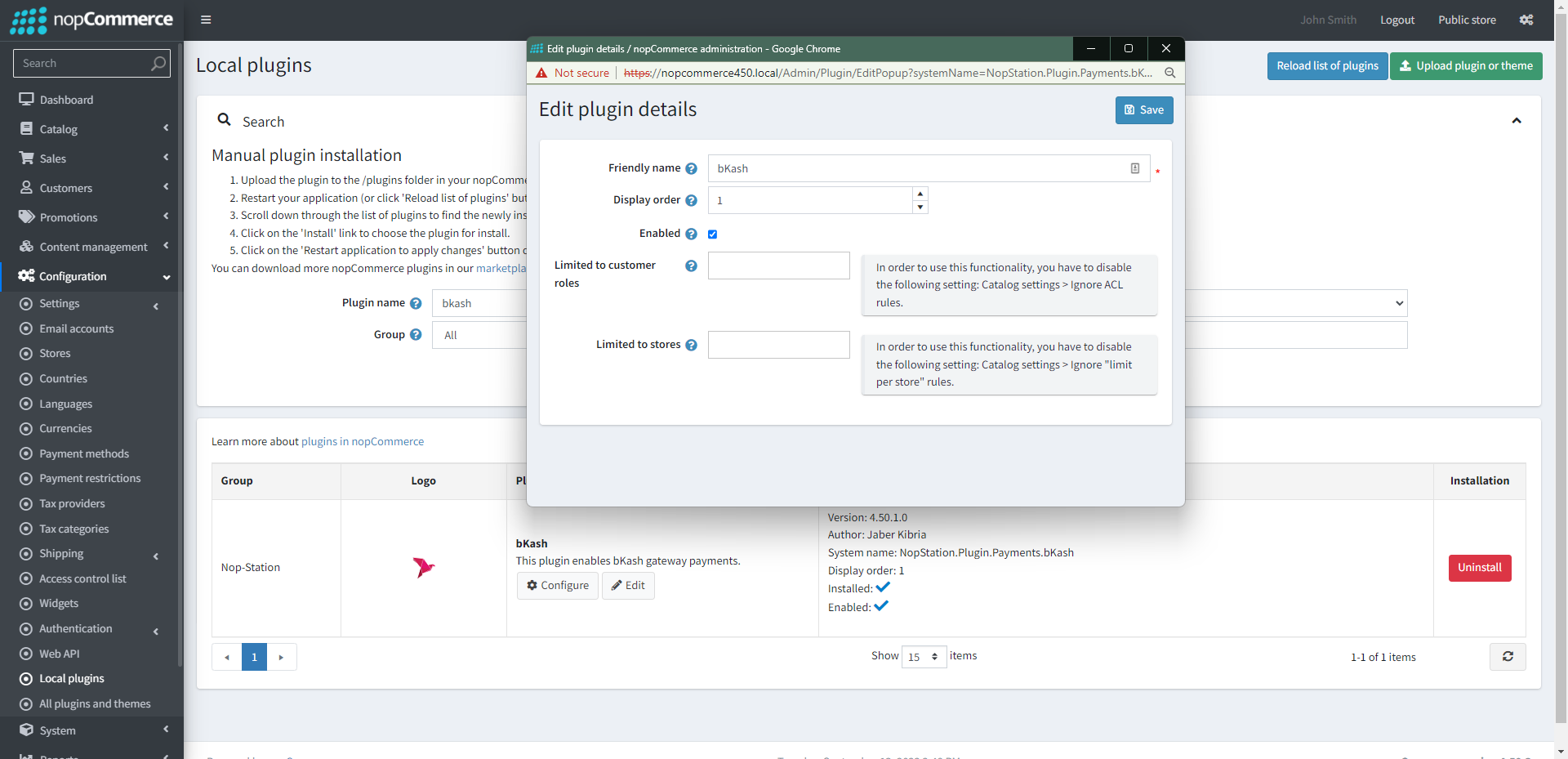Click the refresh grid icon button
This screenshot has height=759, width=1568.
coord(1508,657)
